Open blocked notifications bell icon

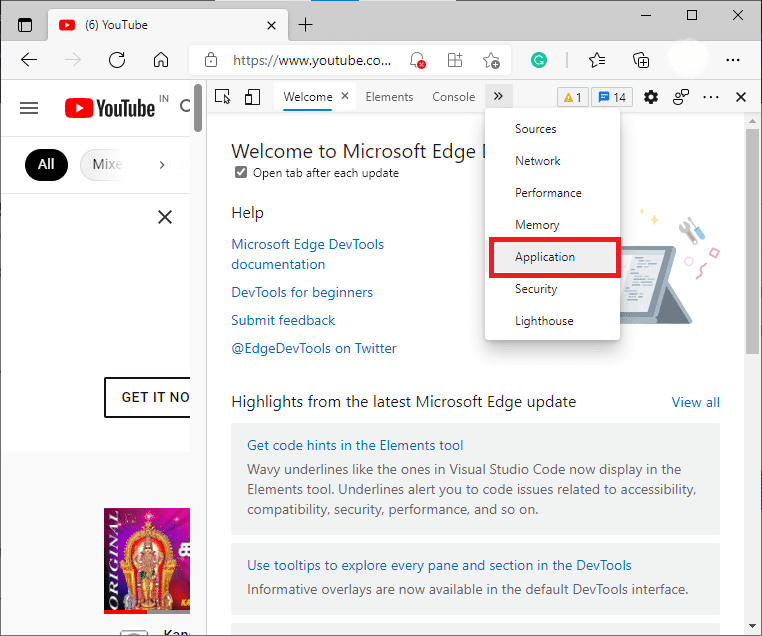[x=417, y=60]
